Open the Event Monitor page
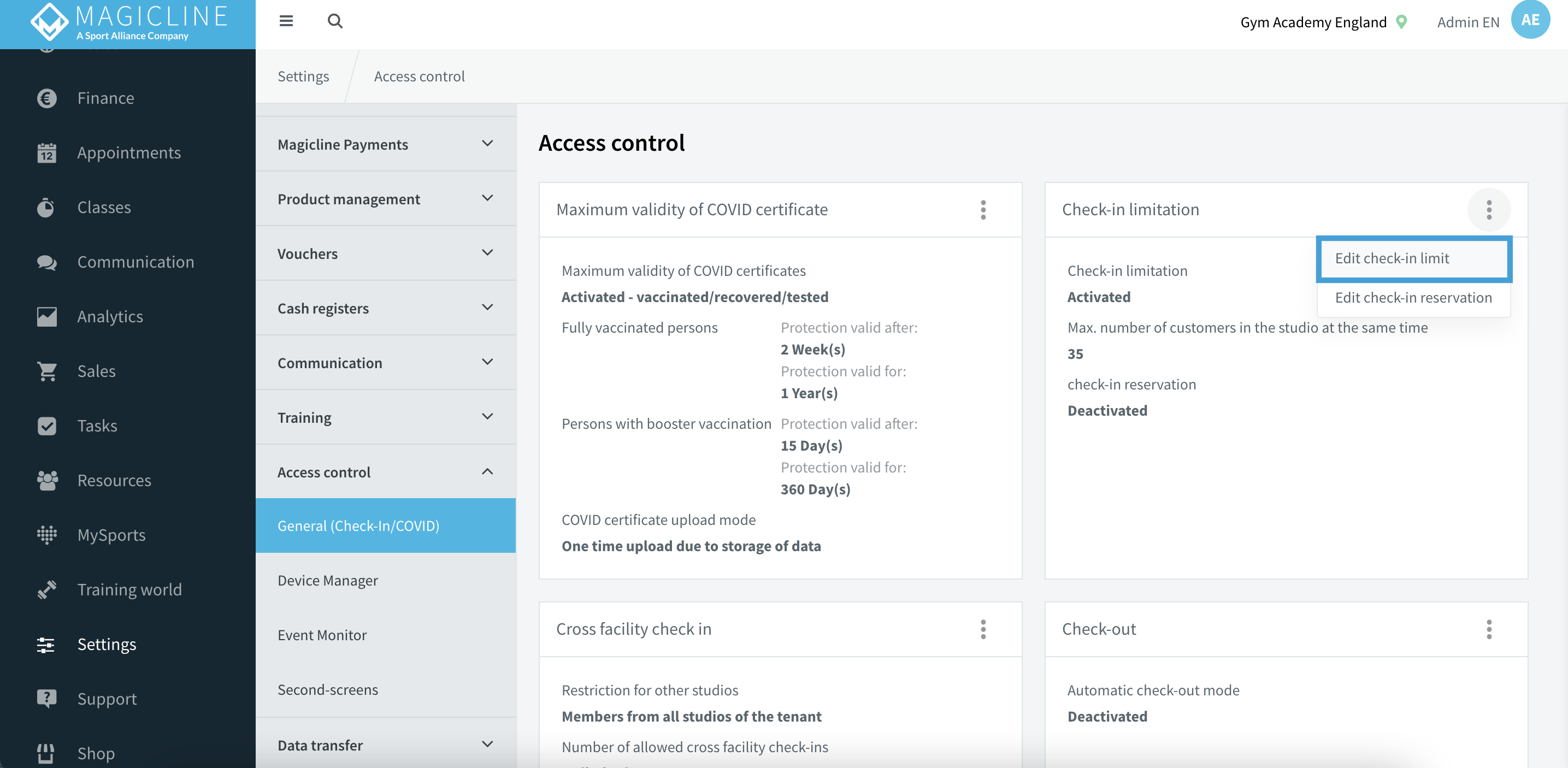This screenshot has width=1568, height=768. point(386,635)
